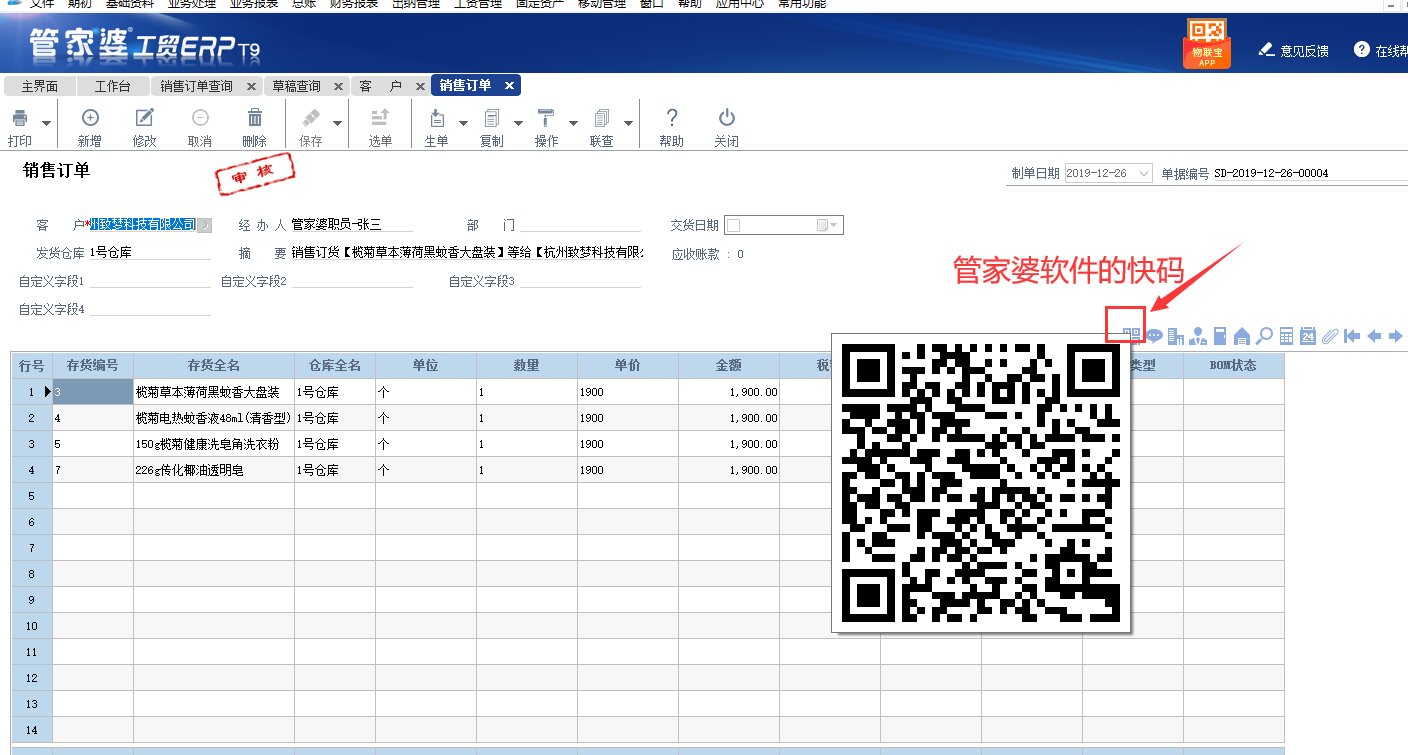The width and height of the screenshot is (1408, 755).
Task: Expand the 操作 dropdown arrow
Action: [573, 123]
